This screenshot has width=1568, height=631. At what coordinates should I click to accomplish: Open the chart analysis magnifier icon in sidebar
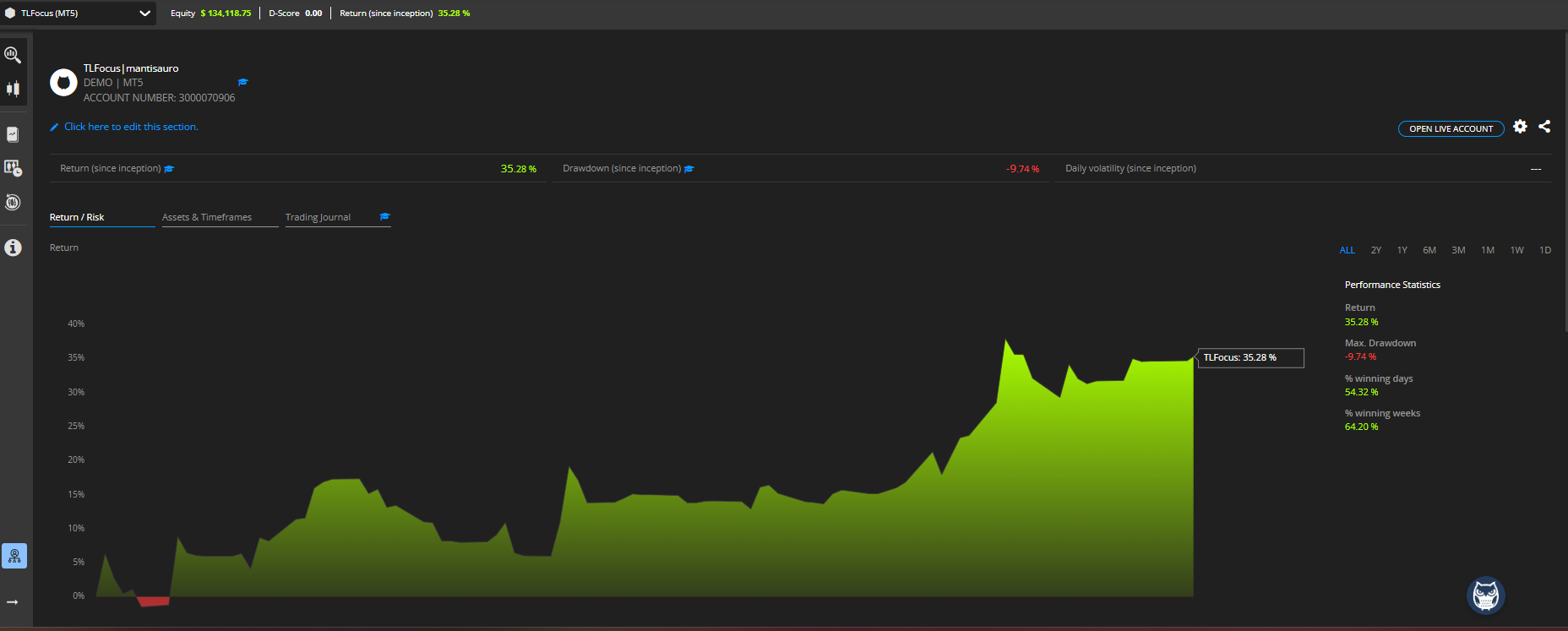click(x=13, y=55)
